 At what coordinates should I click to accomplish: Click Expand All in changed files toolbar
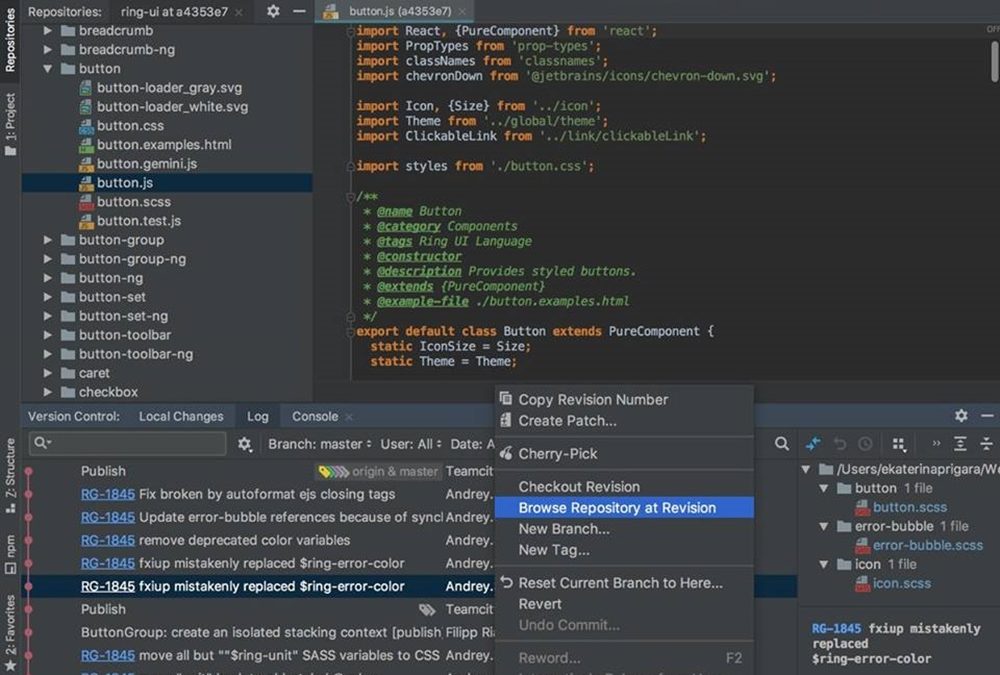click(960, 444)
